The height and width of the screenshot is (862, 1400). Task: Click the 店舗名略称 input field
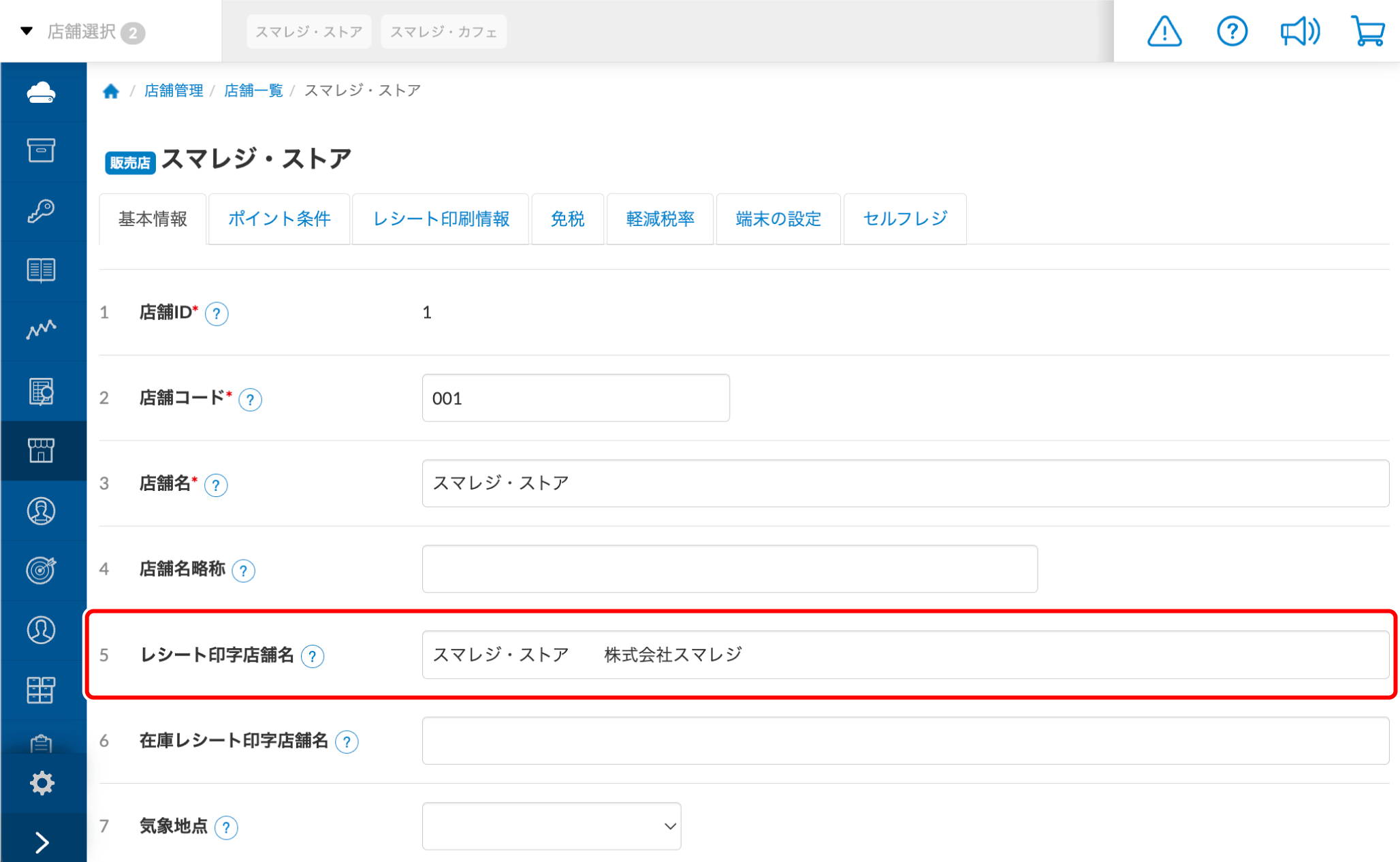pos(729,569)
